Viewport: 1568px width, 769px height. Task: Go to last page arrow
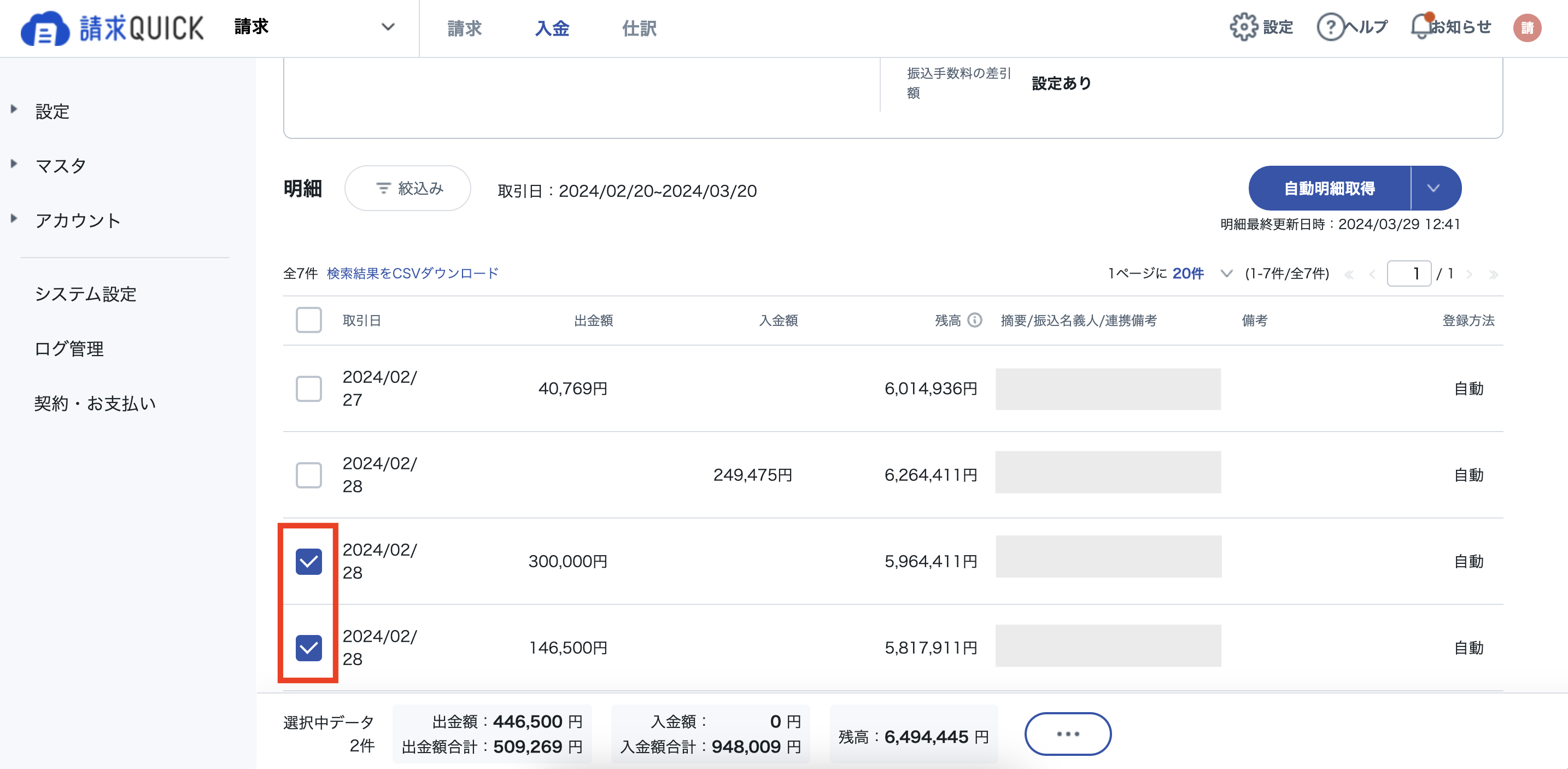click(1493, 275)
